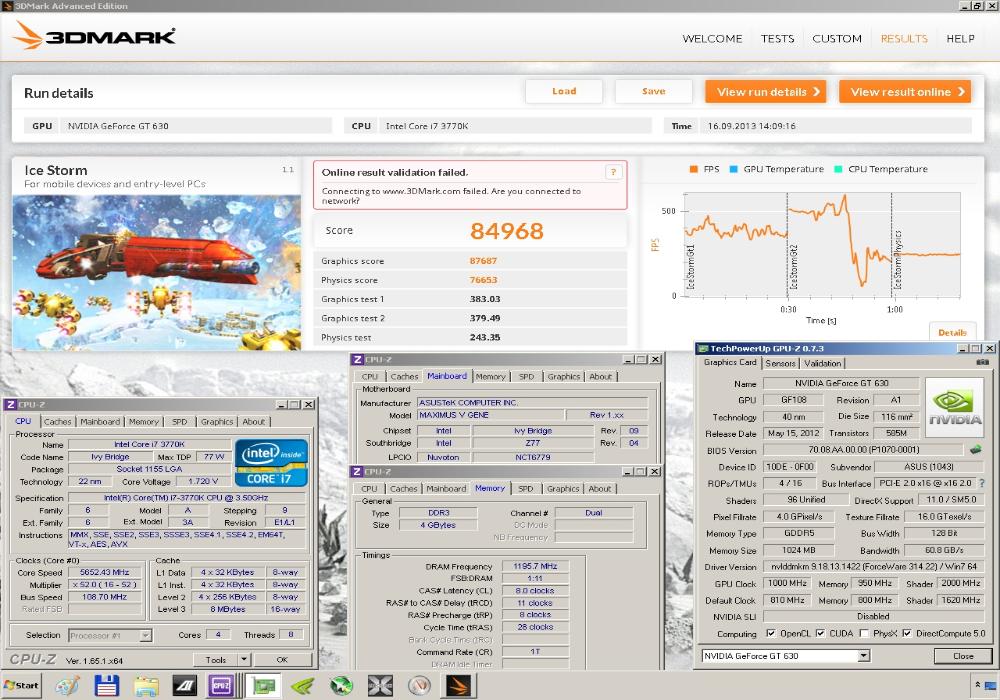Click the Graphics score value 87687
1000x700 pixels.
click(x=483, y=261)
